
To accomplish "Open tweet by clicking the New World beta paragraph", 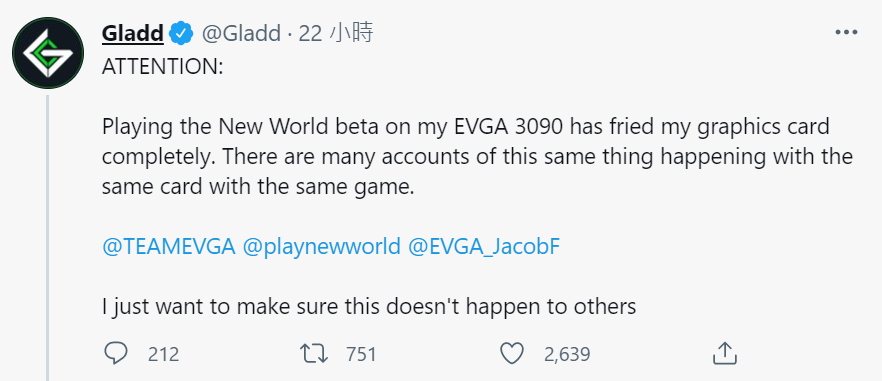I will click(x=478, y=157).
